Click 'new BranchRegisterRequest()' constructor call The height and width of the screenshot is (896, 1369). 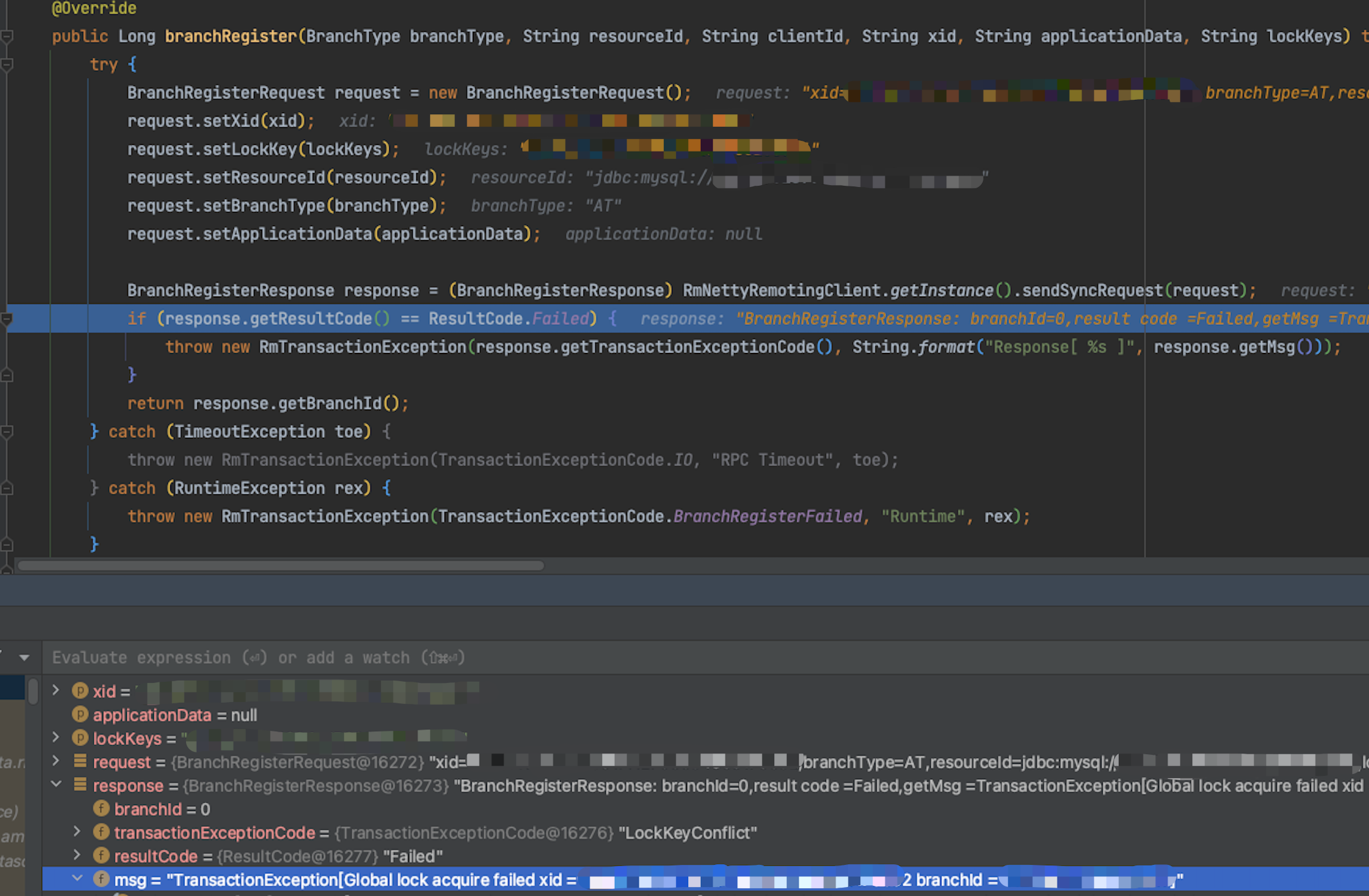click(x=555, y=93)
